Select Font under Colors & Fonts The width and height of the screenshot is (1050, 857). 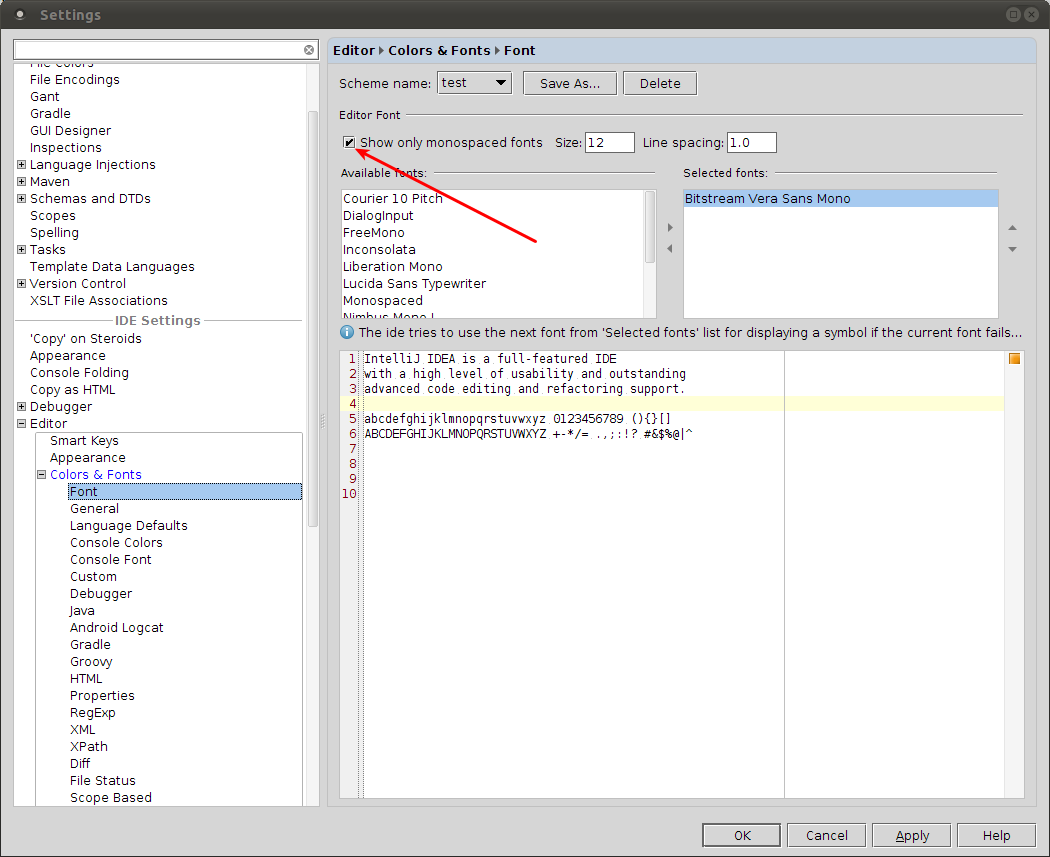coord(185,491)
